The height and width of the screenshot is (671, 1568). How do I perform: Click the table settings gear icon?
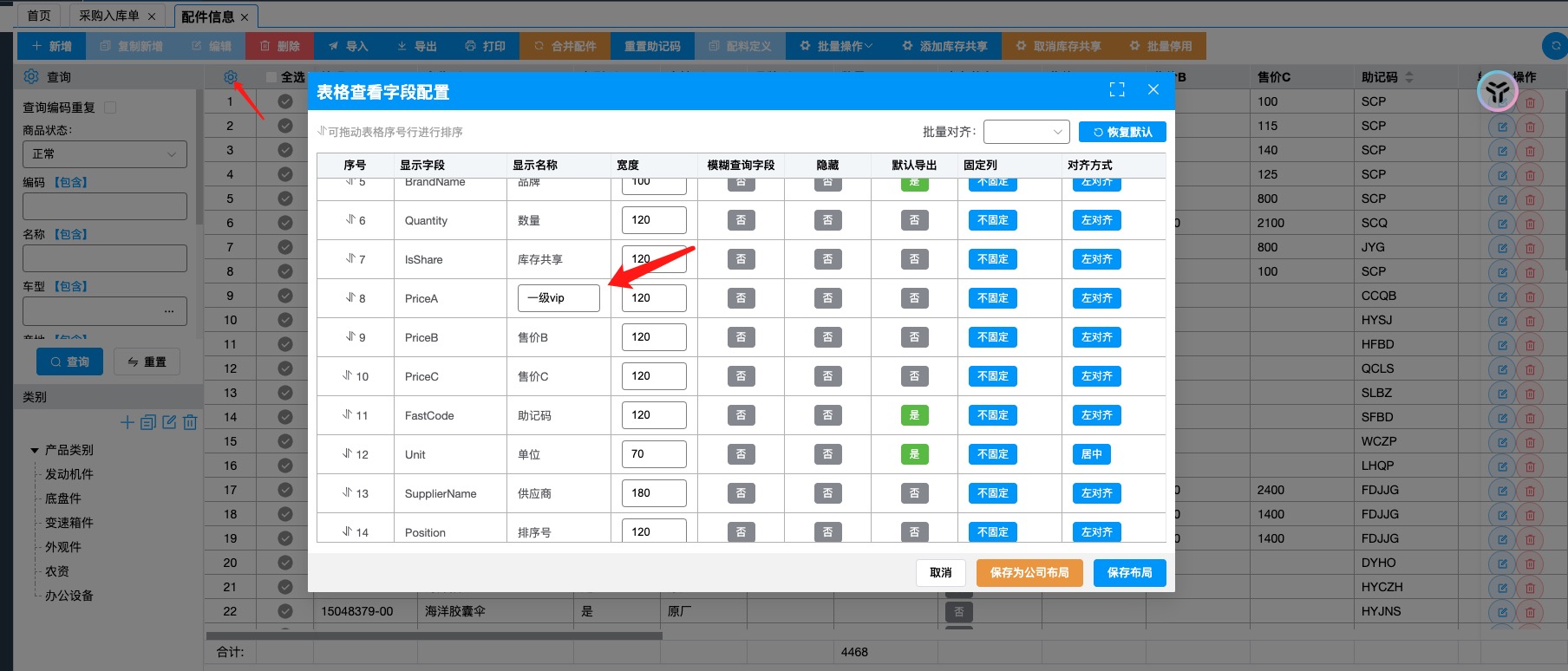coord(230,77)
